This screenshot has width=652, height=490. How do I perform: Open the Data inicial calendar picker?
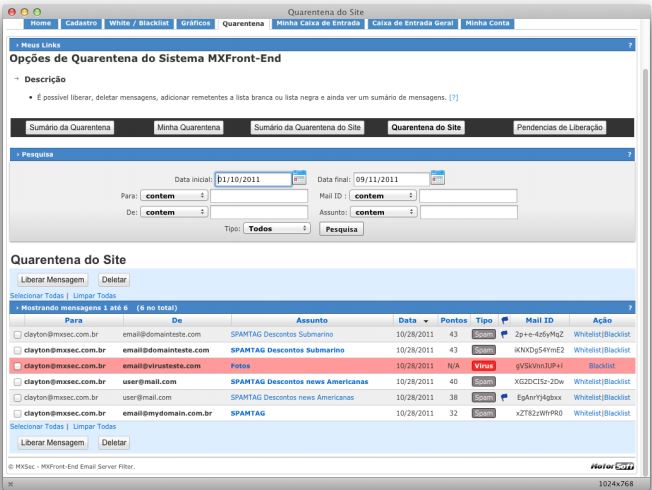(299, 178)
